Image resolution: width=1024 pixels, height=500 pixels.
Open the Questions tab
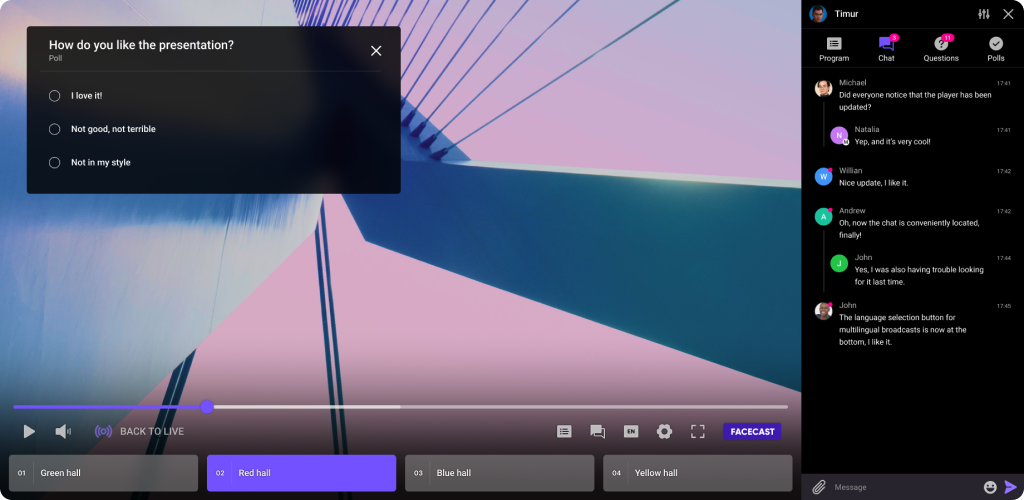[941, 50]
